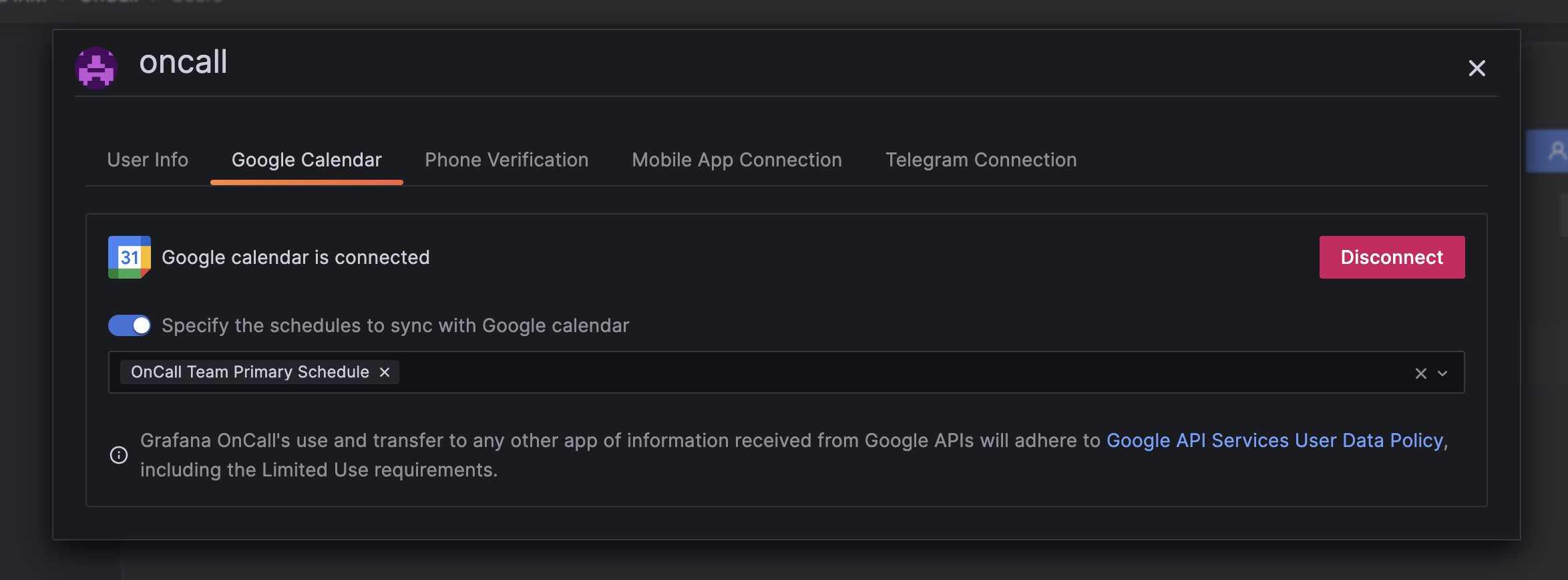This screenshot has height=580, width=1568.
Task: Click the OnCall Team Primary Schedule tag label
Action: tap(248, 372)
